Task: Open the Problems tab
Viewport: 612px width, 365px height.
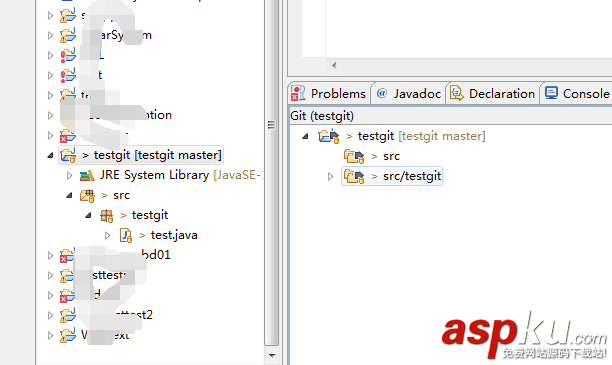Action: 330,93
